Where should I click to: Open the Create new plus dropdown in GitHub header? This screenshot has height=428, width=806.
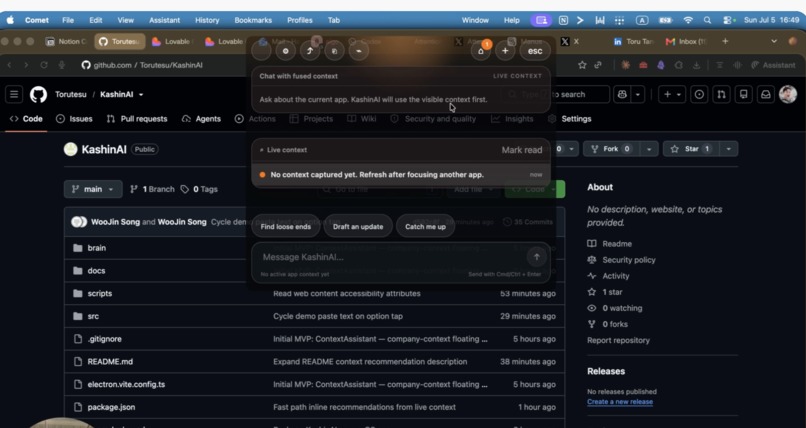[672, 95]
